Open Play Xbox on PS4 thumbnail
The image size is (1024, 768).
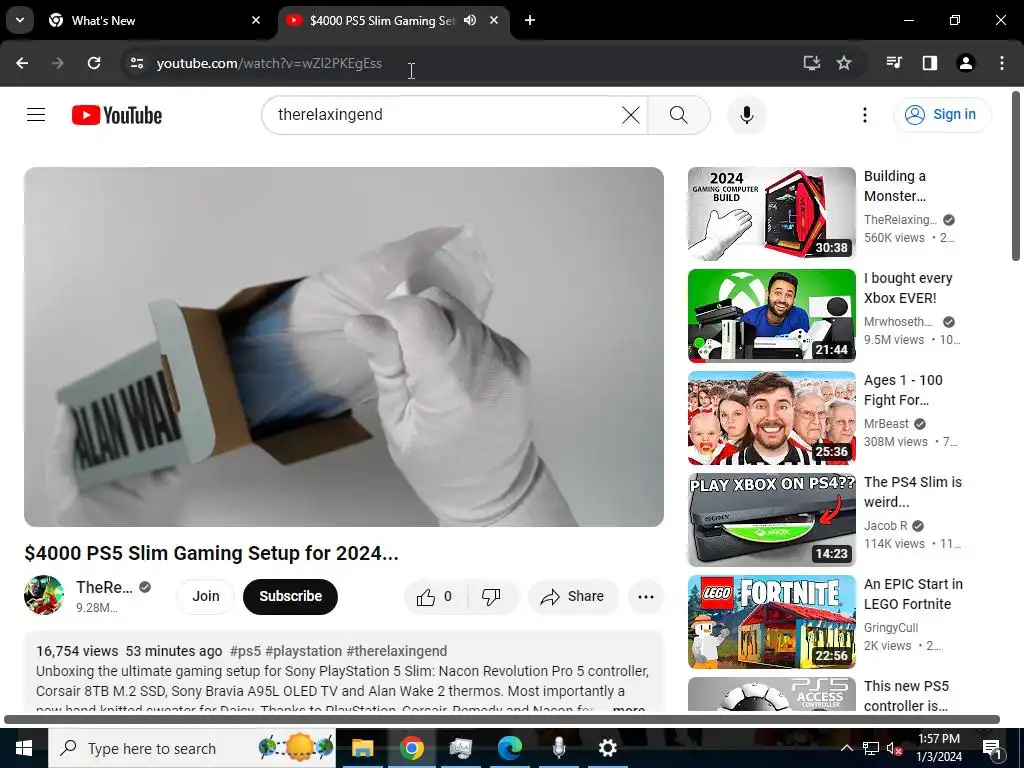point(771,520)
